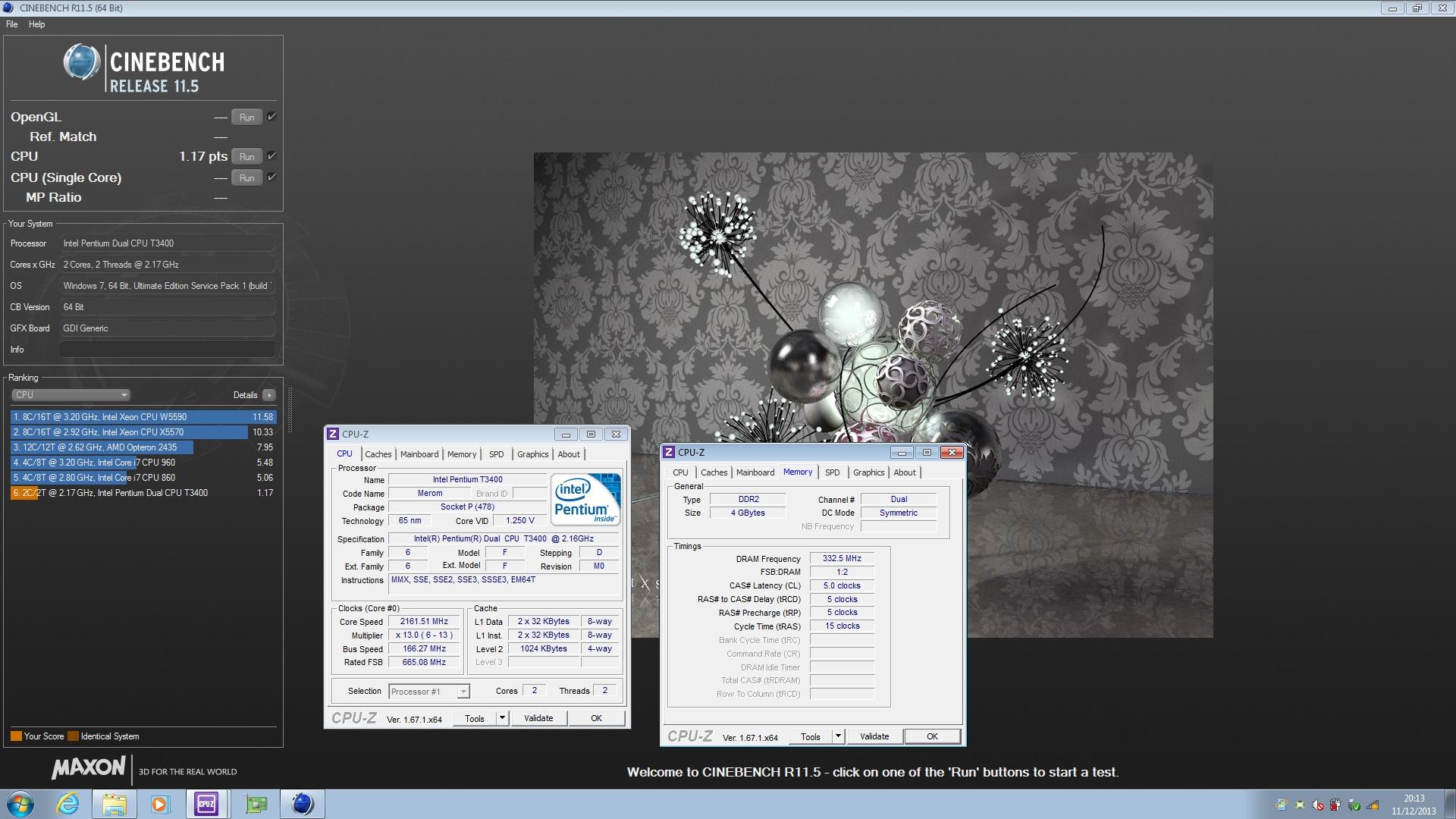Click the Cinebench title bar app icon

pyautogui.click(x=8, y=8)
